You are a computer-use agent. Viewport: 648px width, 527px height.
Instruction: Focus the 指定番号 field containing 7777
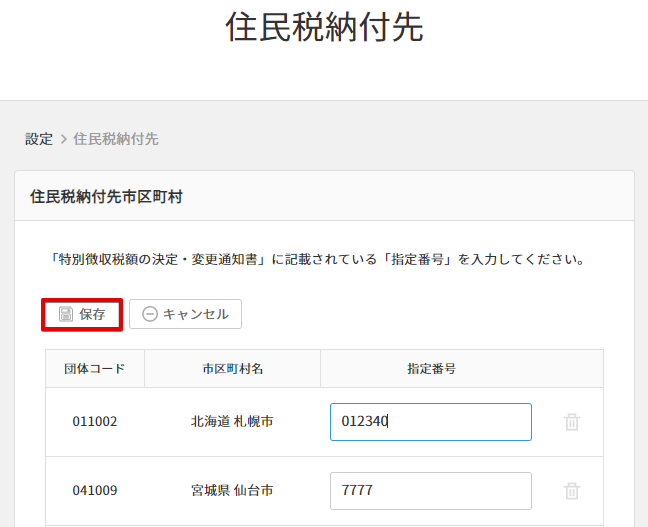coord(430,491)
